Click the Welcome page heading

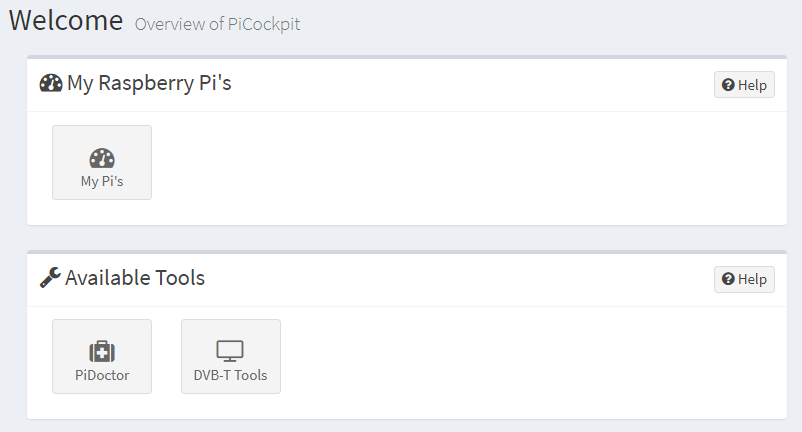pos(66,20)
